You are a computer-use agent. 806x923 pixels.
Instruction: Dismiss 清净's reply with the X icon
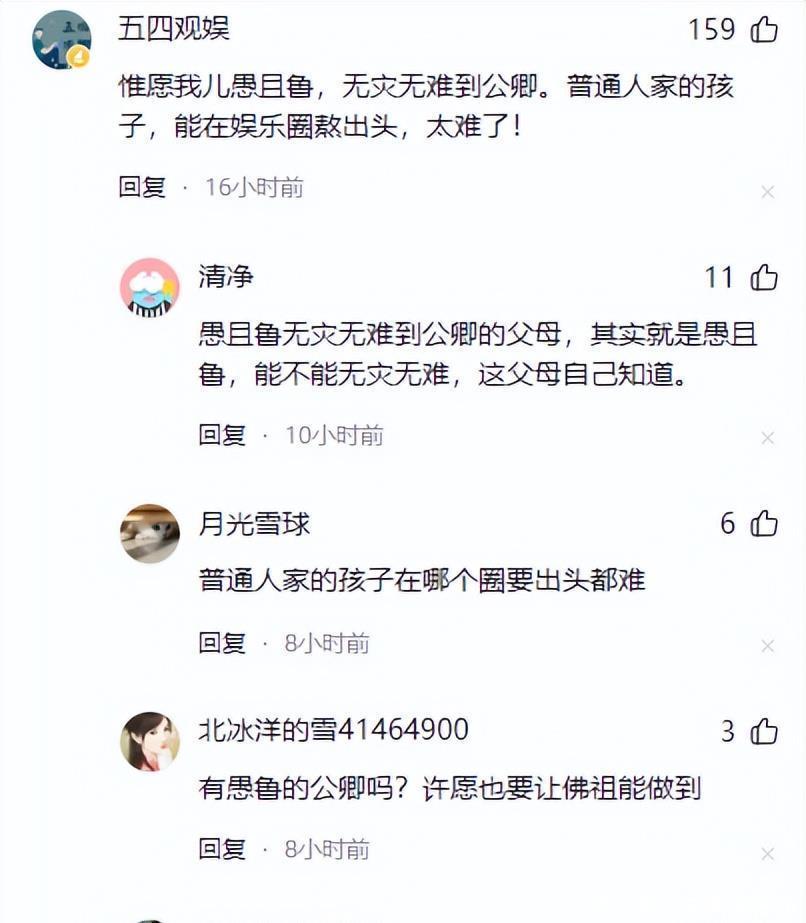tap(767, 438)
